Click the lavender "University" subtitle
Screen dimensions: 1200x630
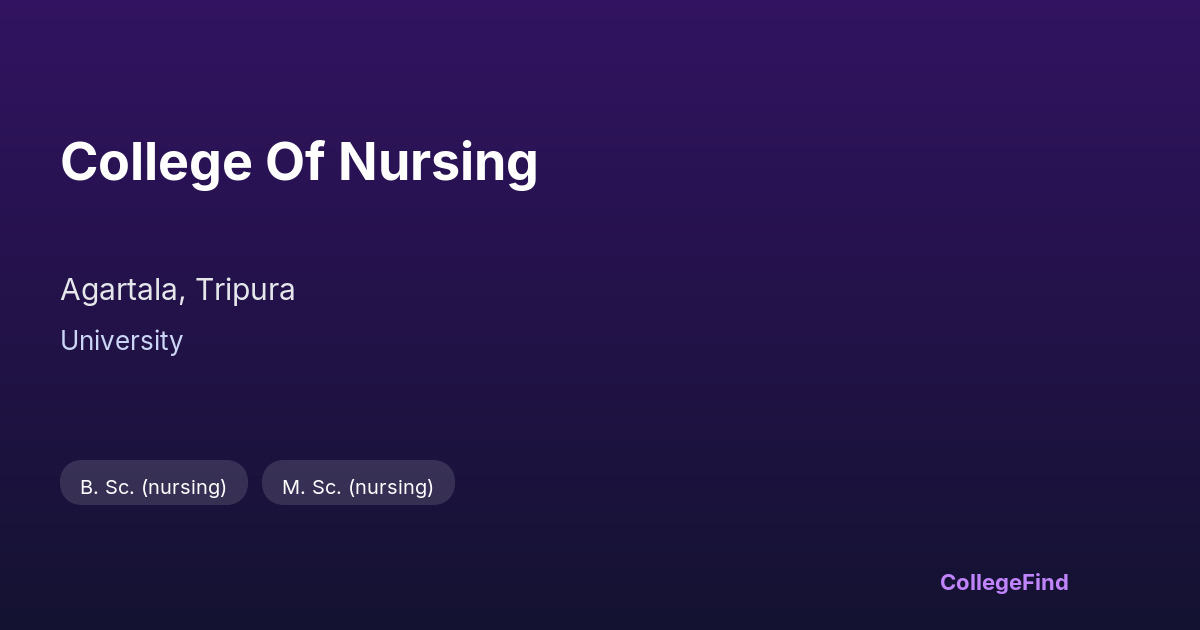tap(121, 341)
